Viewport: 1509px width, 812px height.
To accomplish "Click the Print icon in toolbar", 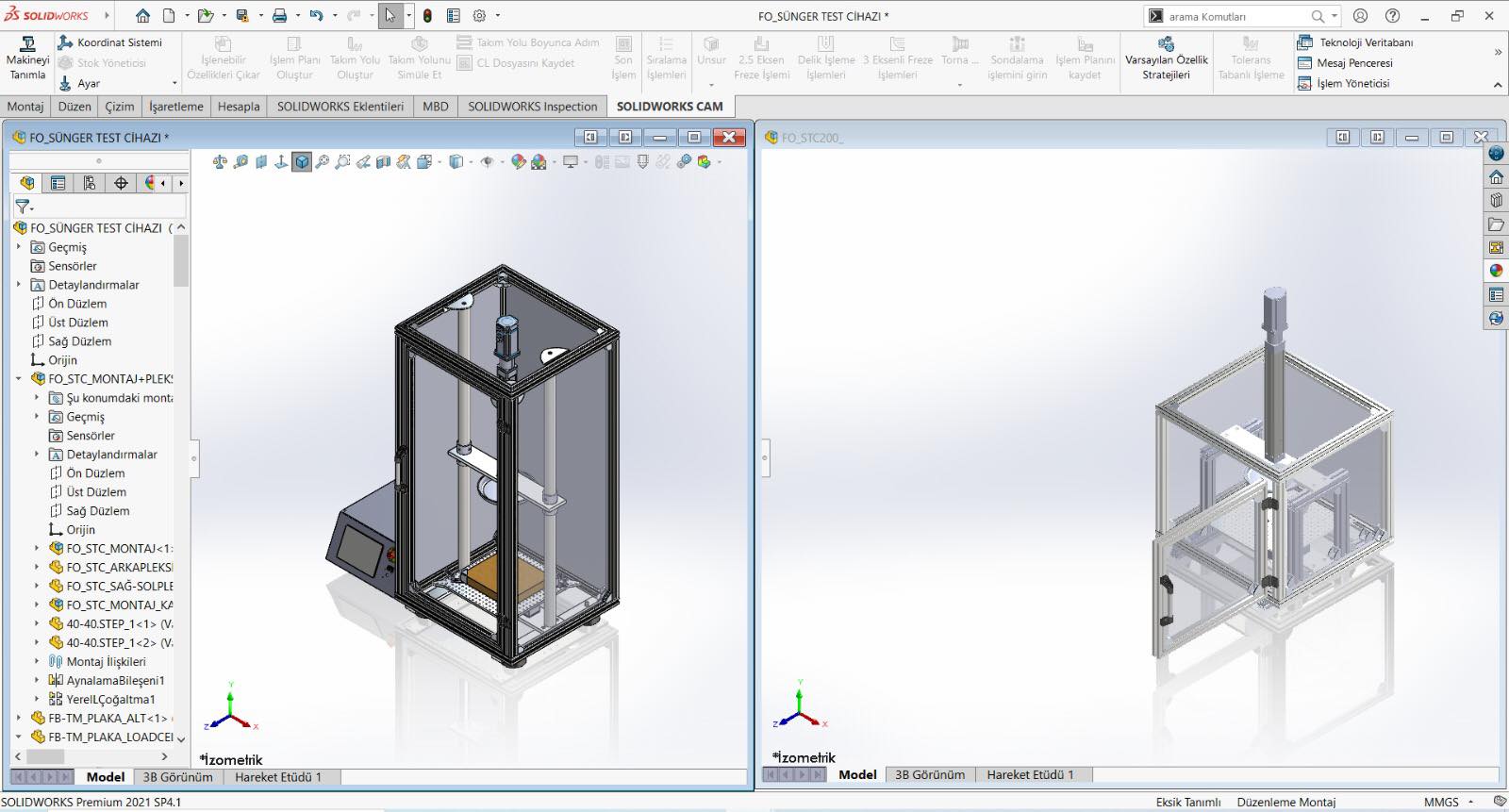I will point(279,16).
